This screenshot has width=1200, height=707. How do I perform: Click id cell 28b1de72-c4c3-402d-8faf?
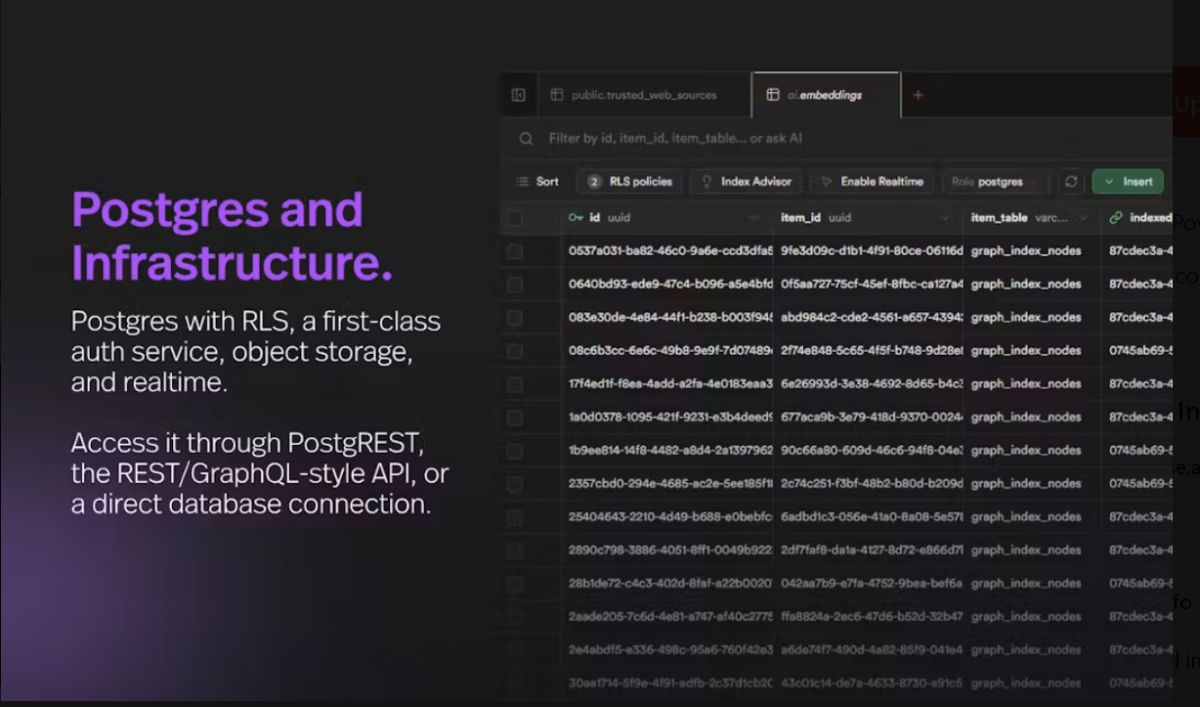pyautogui.click(x=669, y=582)
